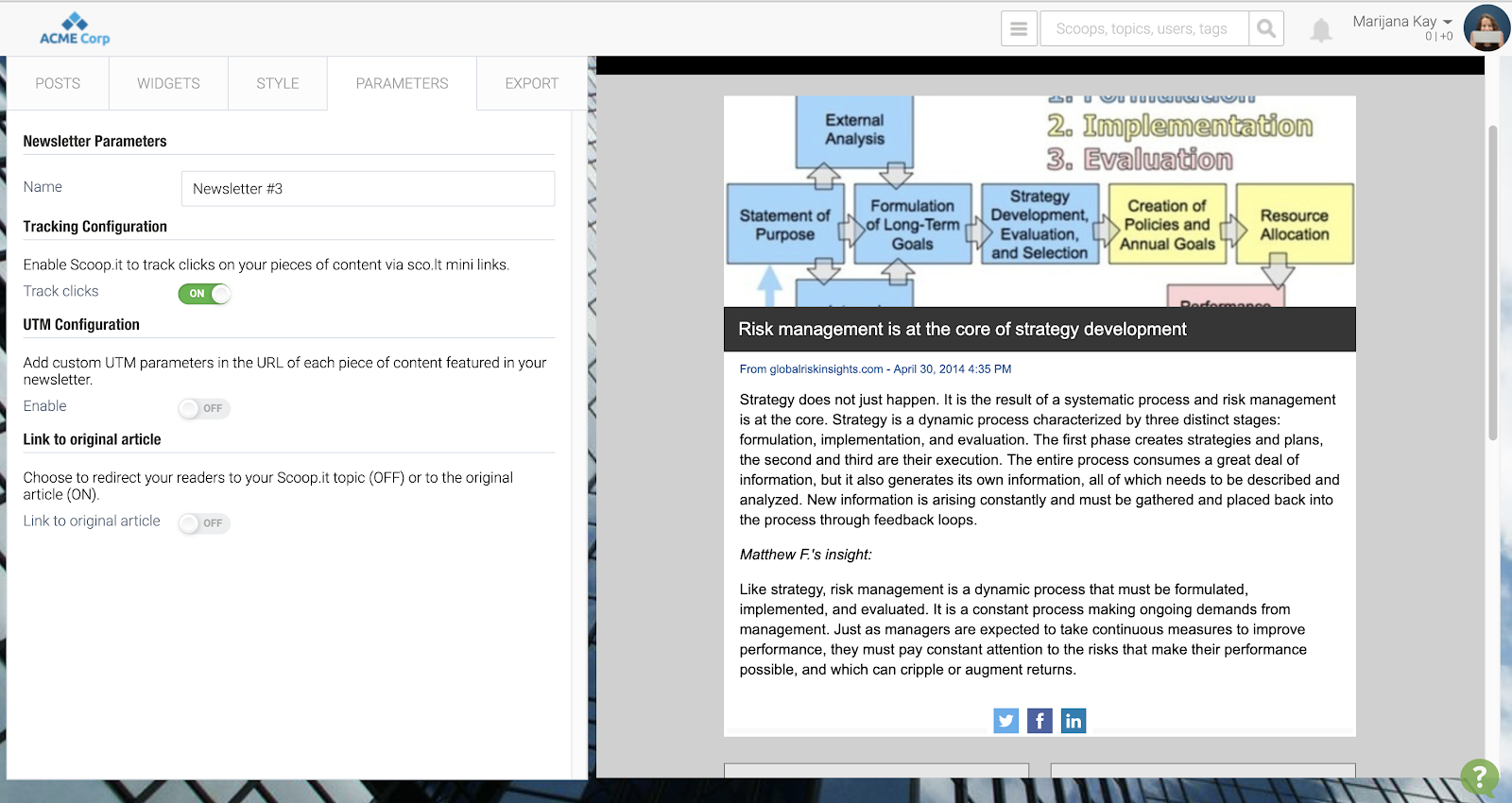Switch to the Widgets tab
1512x803 pixels.
point(168,83)
